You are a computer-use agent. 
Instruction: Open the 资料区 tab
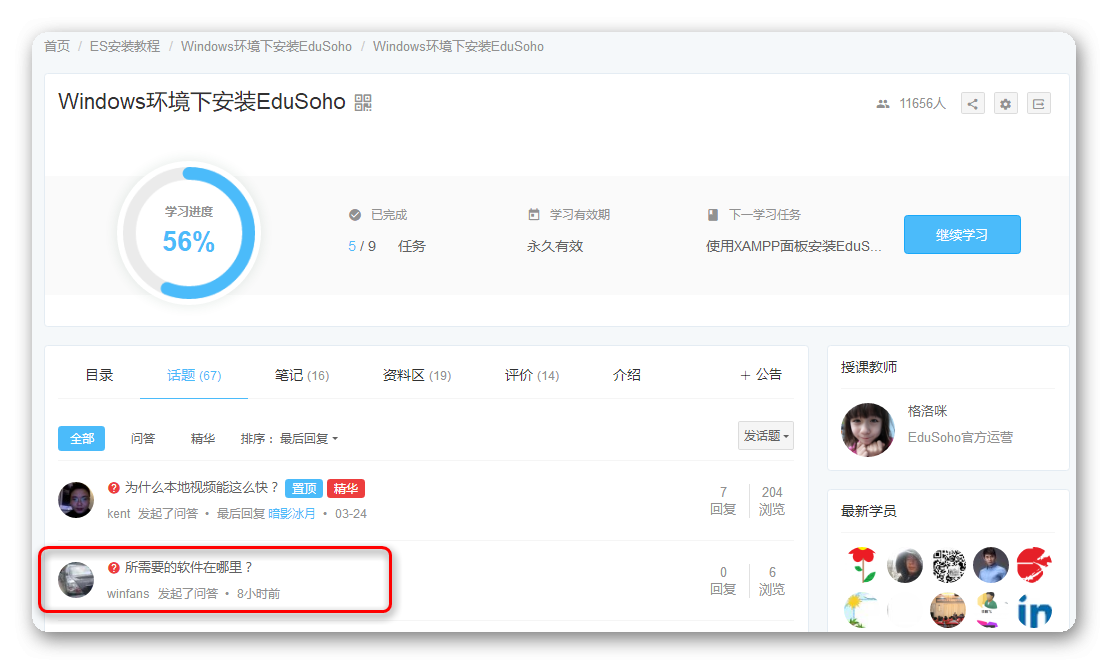(416, 375)
